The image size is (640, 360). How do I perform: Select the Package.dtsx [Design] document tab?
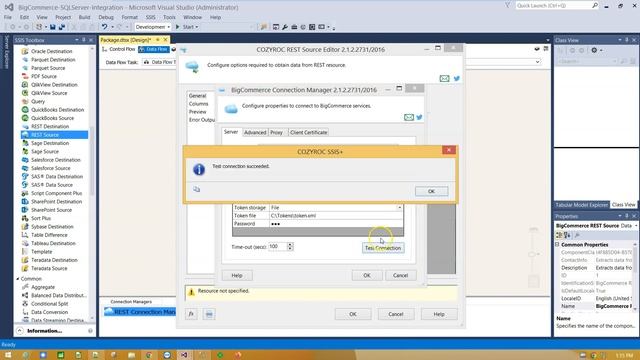(x=126, y=40)
